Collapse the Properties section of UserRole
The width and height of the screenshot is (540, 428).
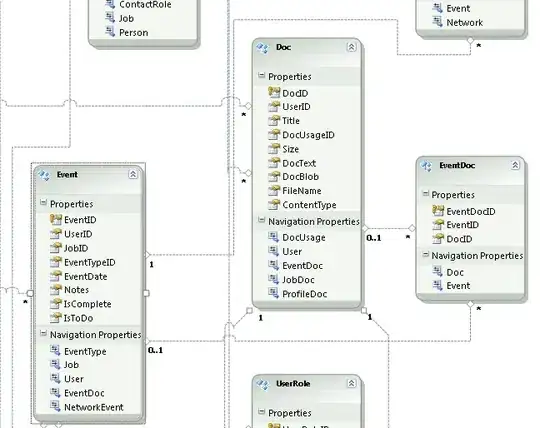[x=261, y=411]
